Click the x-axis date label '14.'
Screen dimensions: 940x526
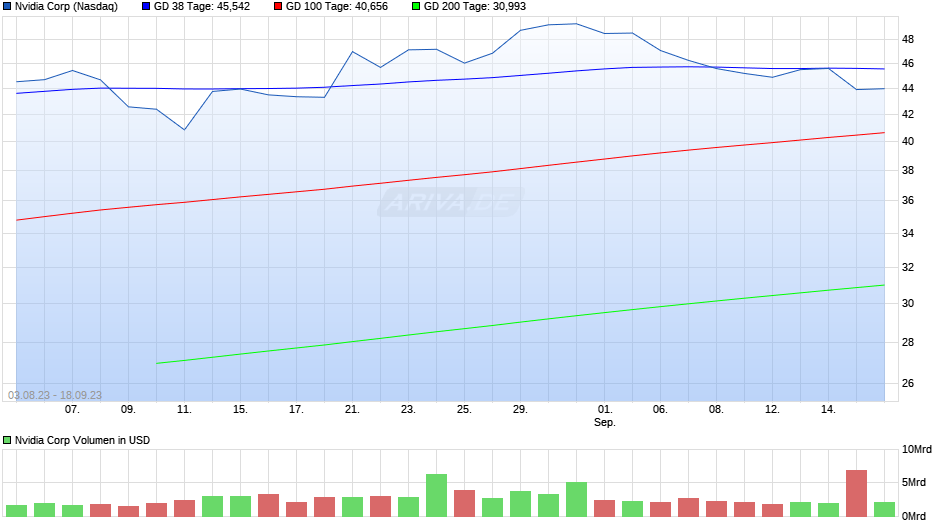click(828, 410)
